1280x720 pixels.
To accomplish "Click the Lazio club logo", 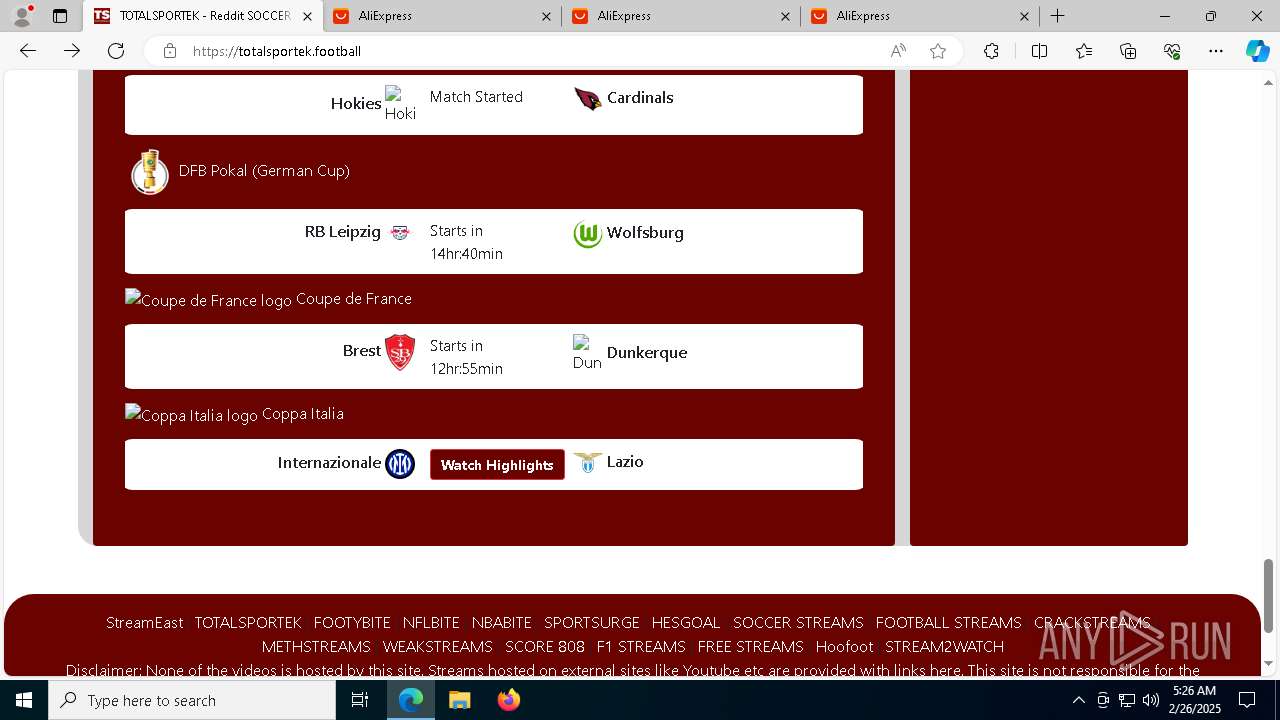I will tap(588, 463).
